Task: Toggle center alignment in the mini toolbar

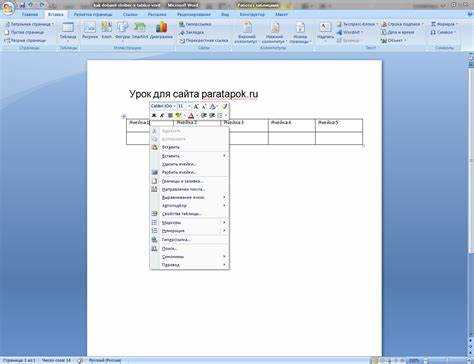Action: coord(170,115)
